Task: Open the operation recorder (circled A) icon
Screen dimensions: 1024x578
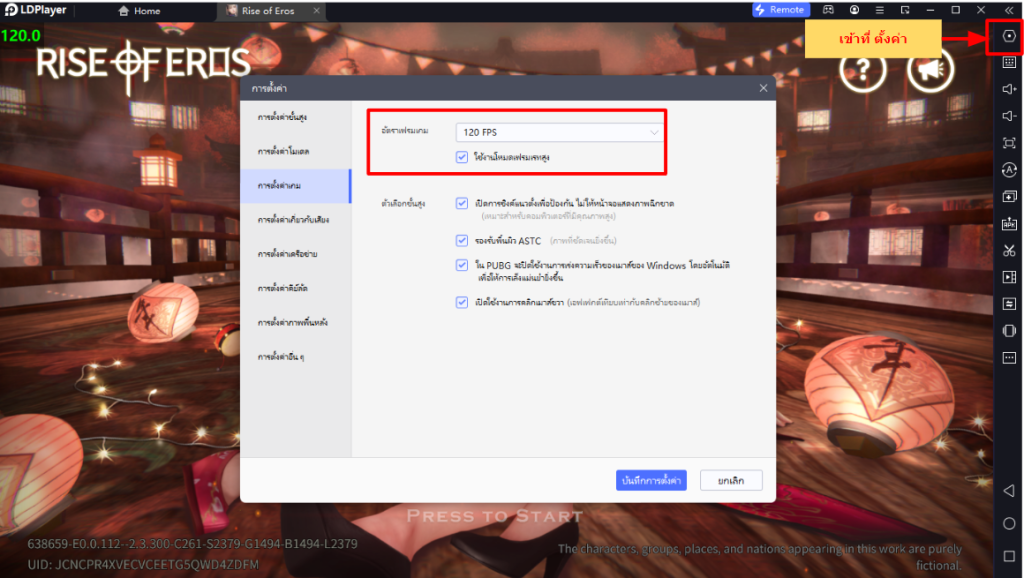Action: pos(1009,170)
